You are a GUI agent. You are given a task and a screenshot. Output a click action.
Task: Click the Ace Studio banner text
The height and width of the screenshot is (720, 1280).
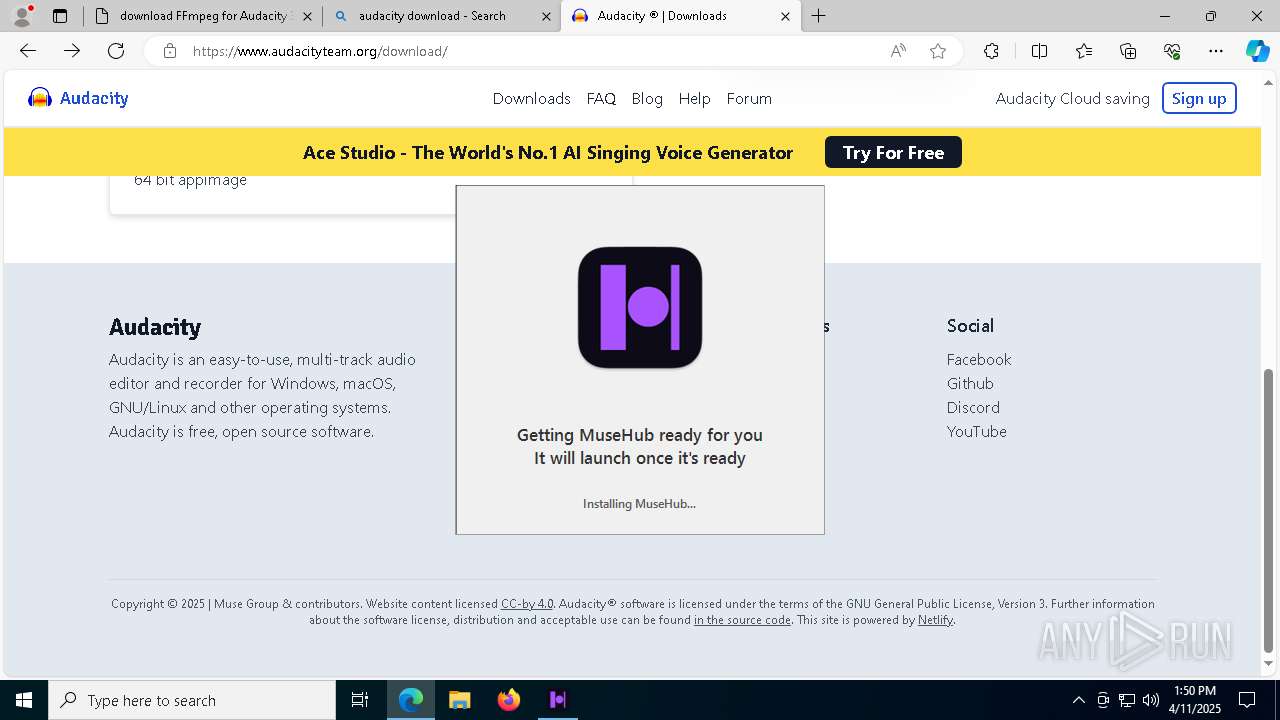[548, 153]
